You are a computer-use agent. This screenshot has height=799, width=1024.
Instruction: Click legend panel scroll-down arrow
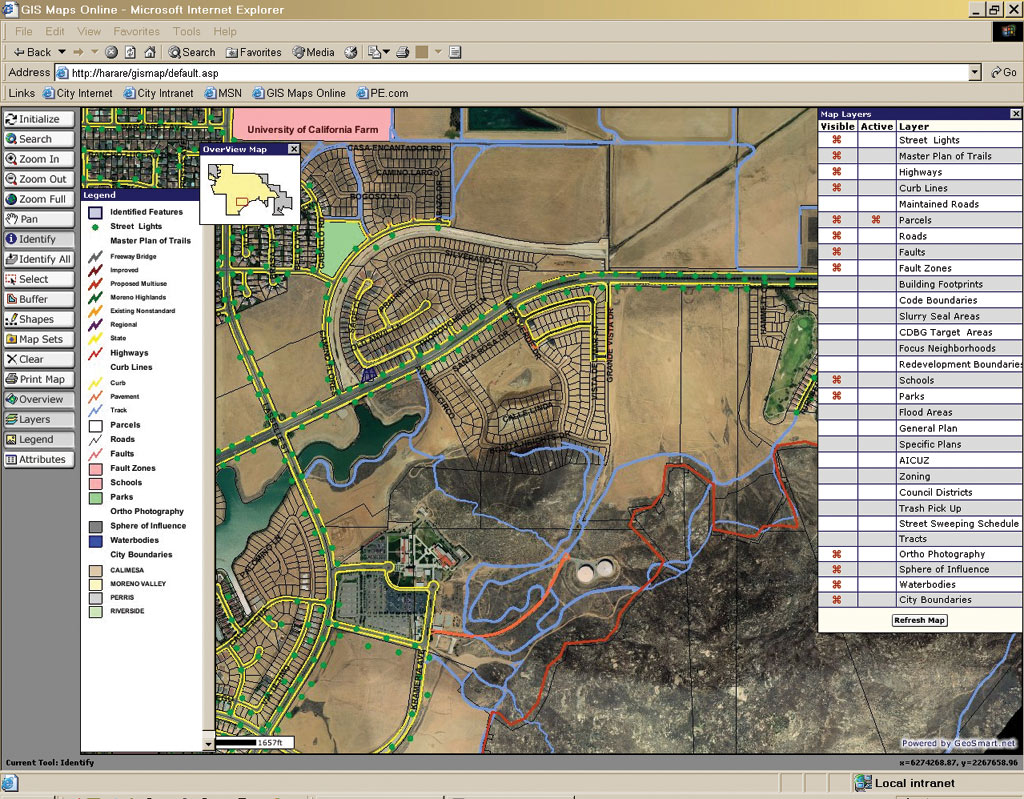(208, 743)
